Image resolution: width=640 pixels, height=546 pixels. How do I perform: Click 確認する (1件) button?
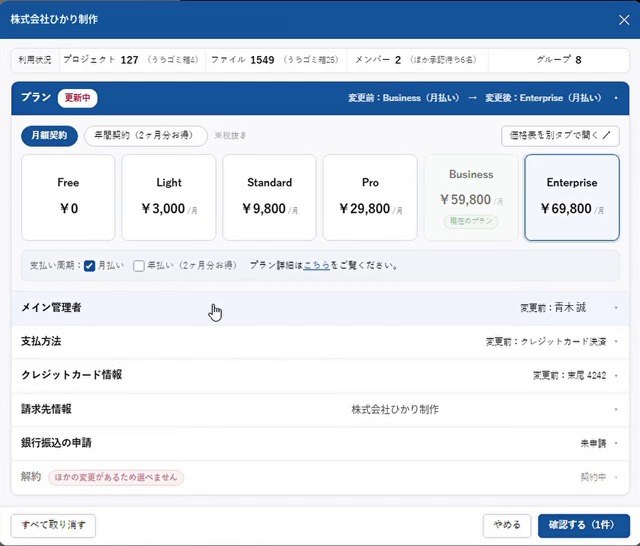click(x=584, y=526)
